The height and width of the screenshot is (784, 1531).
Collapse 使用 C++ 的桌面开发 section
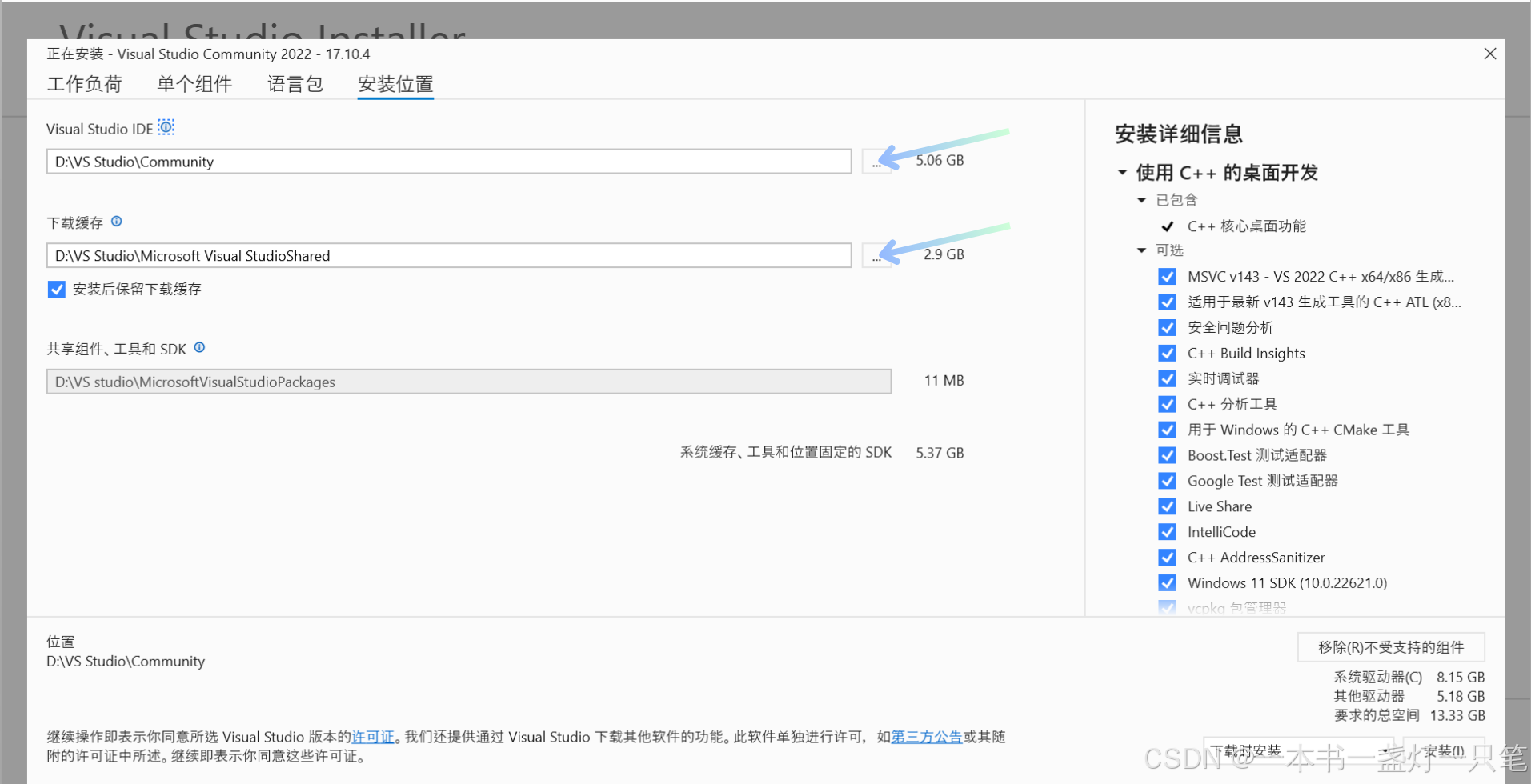click(x=1122, y=173)
